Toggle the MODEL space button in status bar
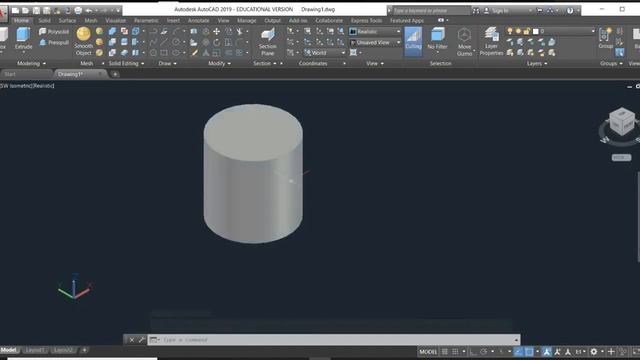 (428, 351)
